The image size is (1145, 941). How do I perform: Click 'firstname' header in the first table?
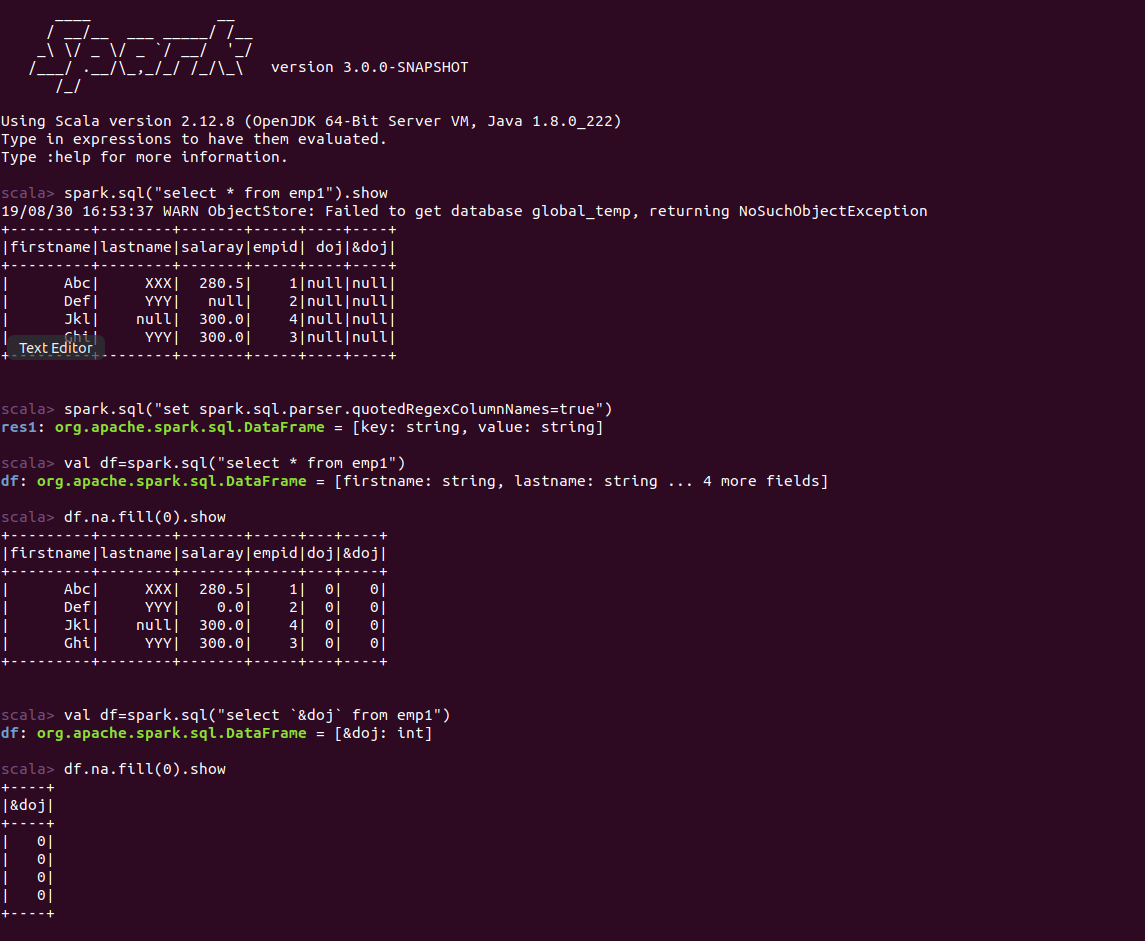(x=50, y=247)
